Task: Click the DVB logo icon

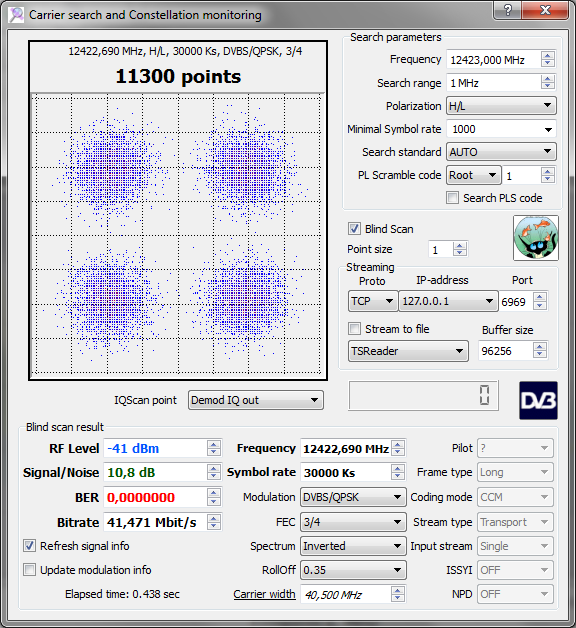Action: [538, 401]
